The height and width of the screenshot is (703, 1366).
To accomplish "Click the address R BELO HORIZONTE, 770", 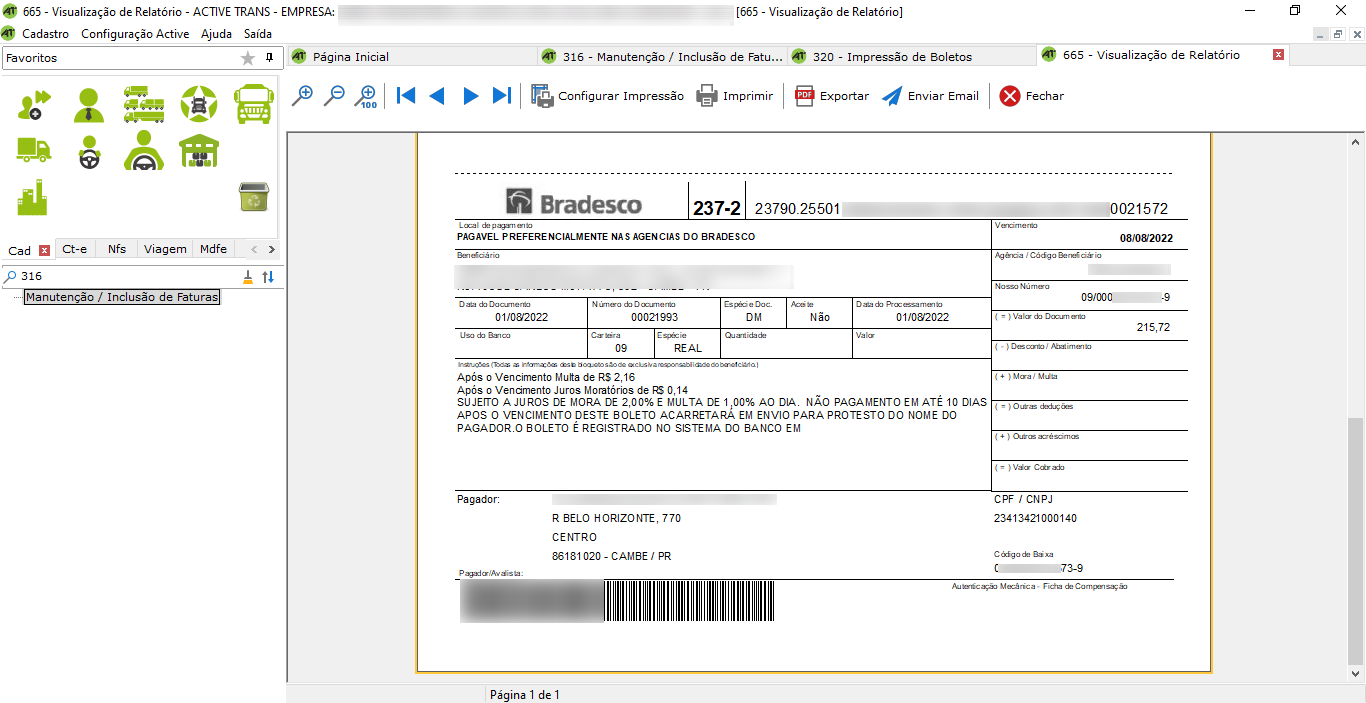I will coord(616,519).
